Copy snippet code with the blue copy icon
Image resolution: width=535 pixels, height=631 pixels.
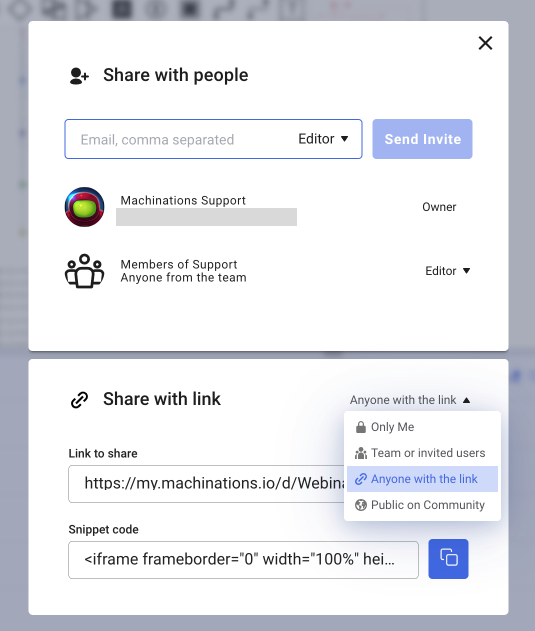[448, 559]
